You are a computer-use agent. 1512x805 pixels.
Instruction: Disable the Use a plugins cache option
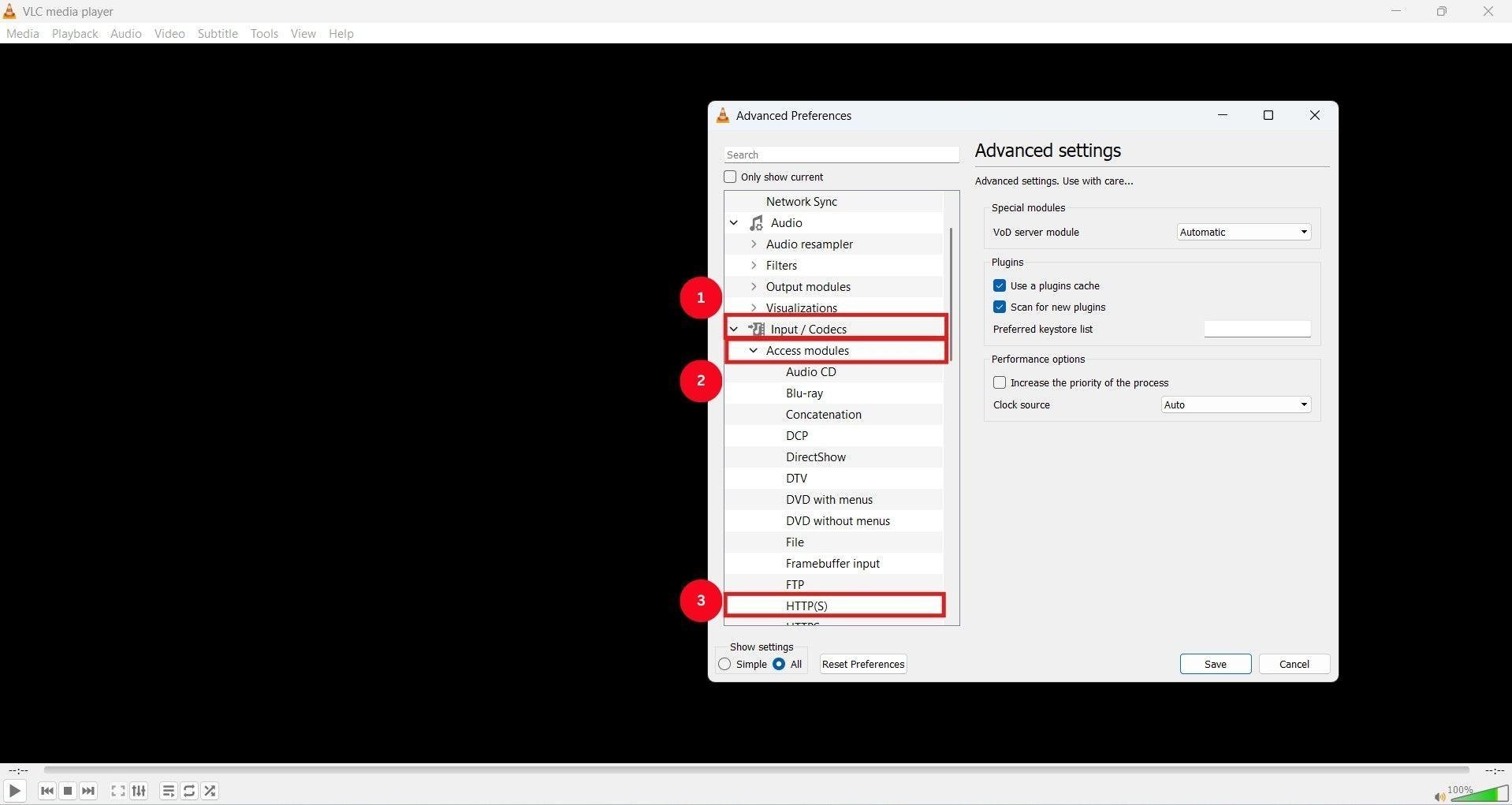pyautogui.click(x=999, y=285)
